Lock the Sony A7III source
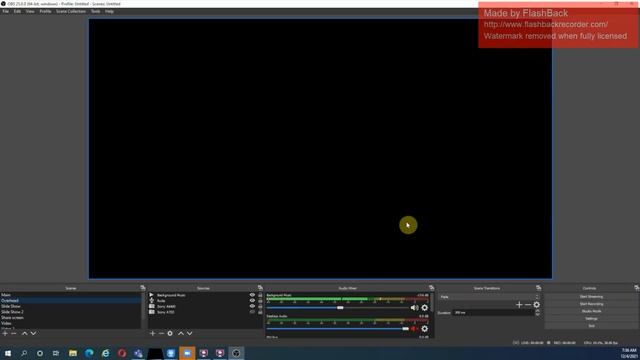 point(260,312)
